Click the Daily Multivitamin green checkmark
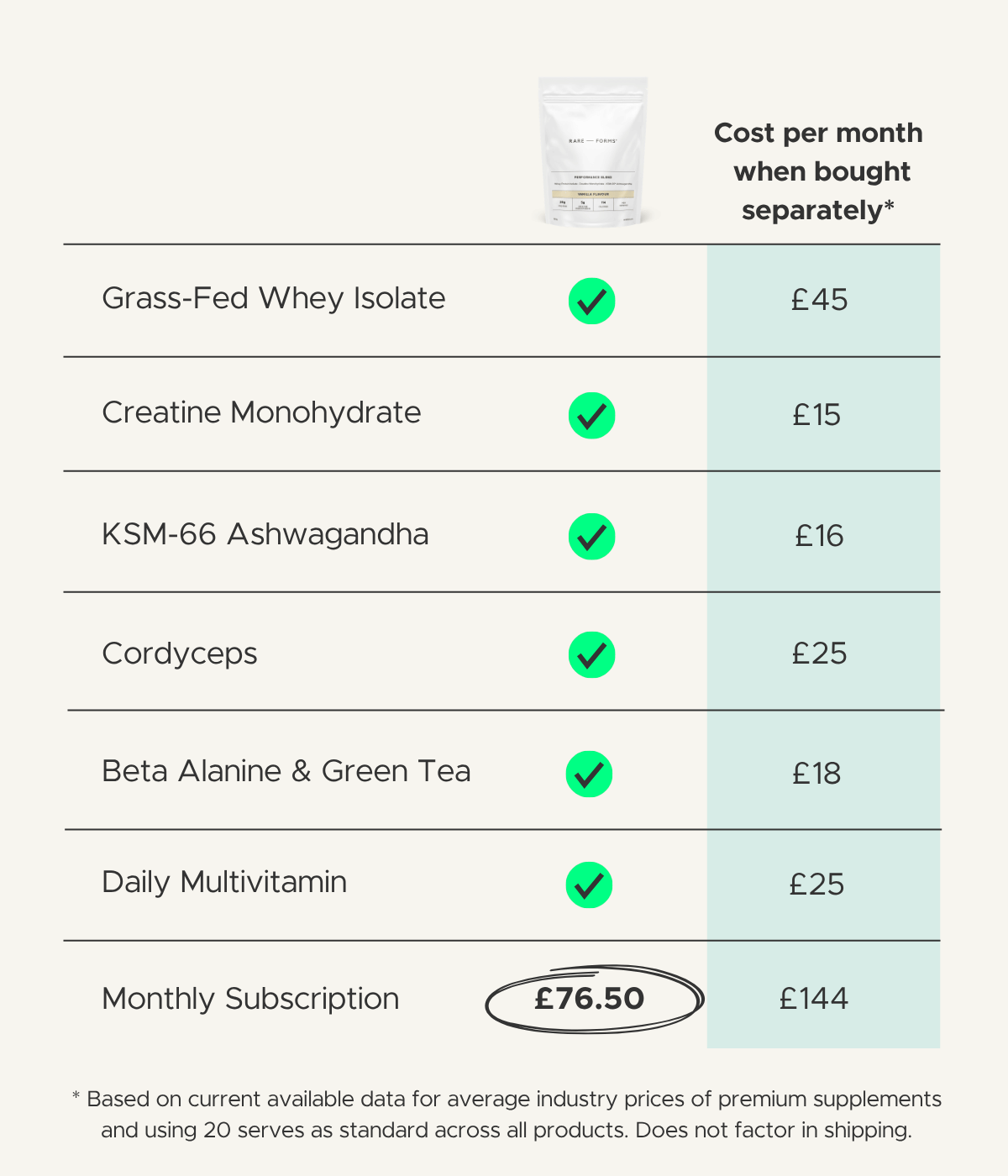Screen dimensions: 1008x1176 pos(589,885)
